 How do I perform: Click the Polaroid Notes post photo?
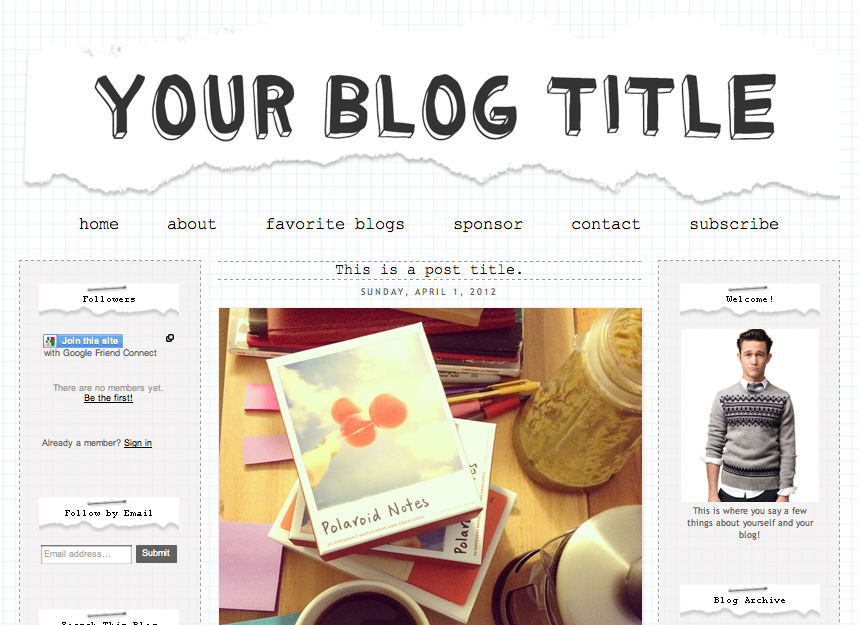[x=430, y=466]
